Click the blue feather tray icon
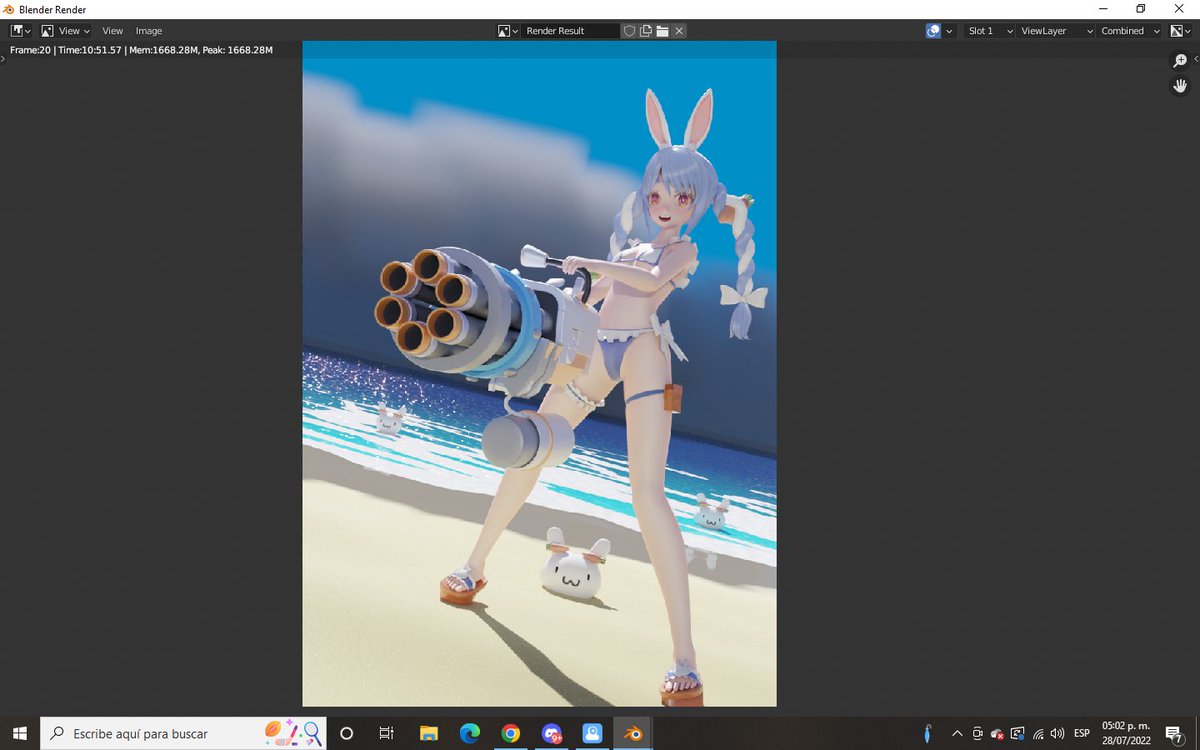 coord(929,733)
